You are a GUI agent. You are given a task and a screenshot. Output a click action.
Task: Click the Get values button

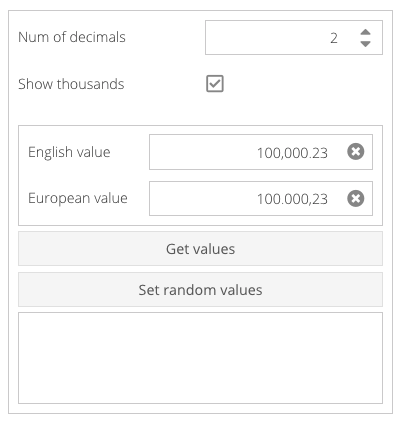[200, 249]
